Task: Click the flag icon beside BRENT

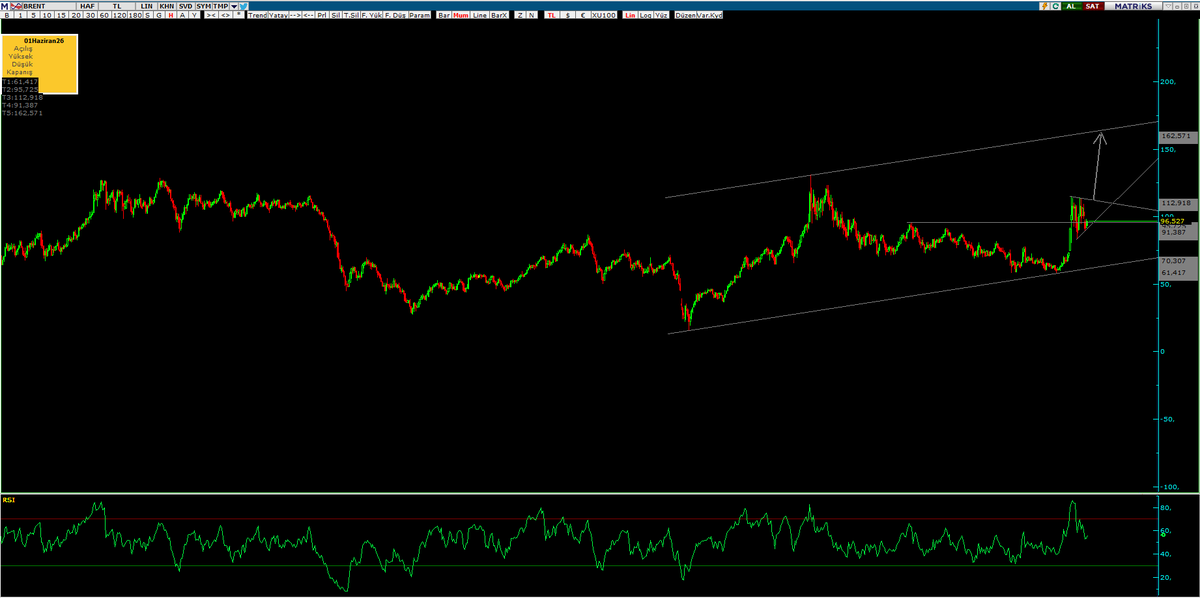Action: (16, 6)
